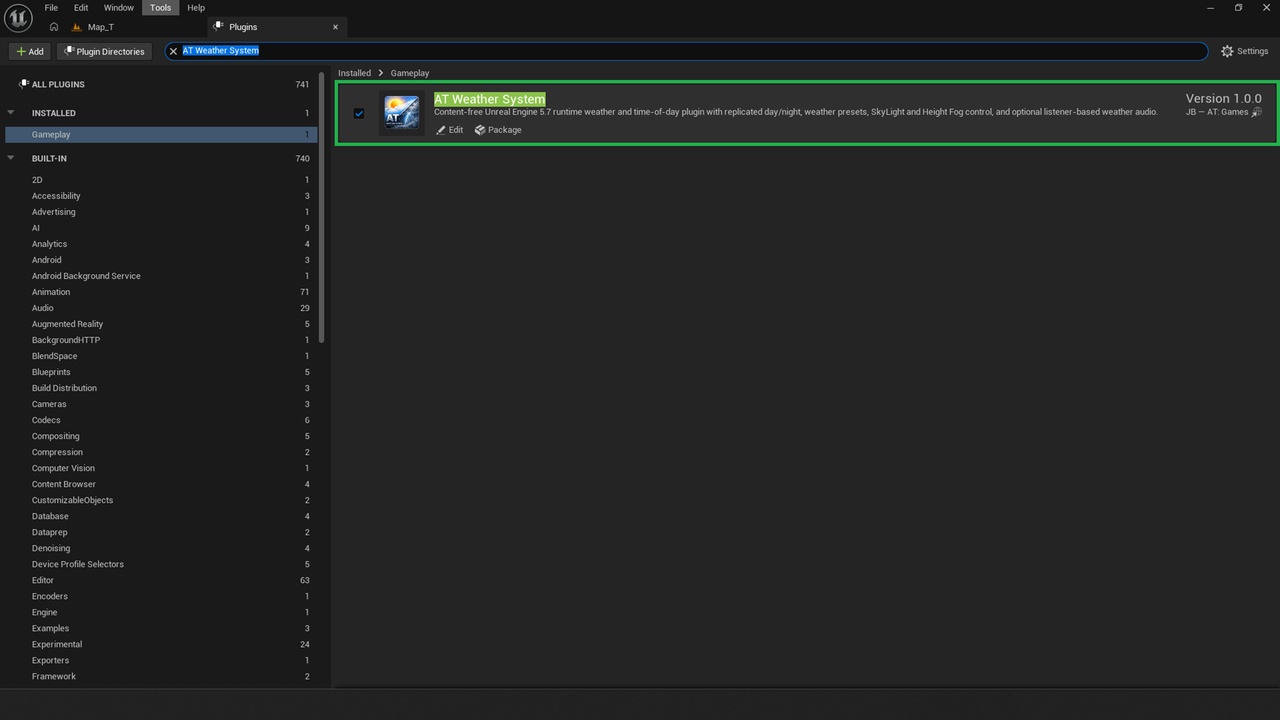Select the Advertising category

pos(160,212)
